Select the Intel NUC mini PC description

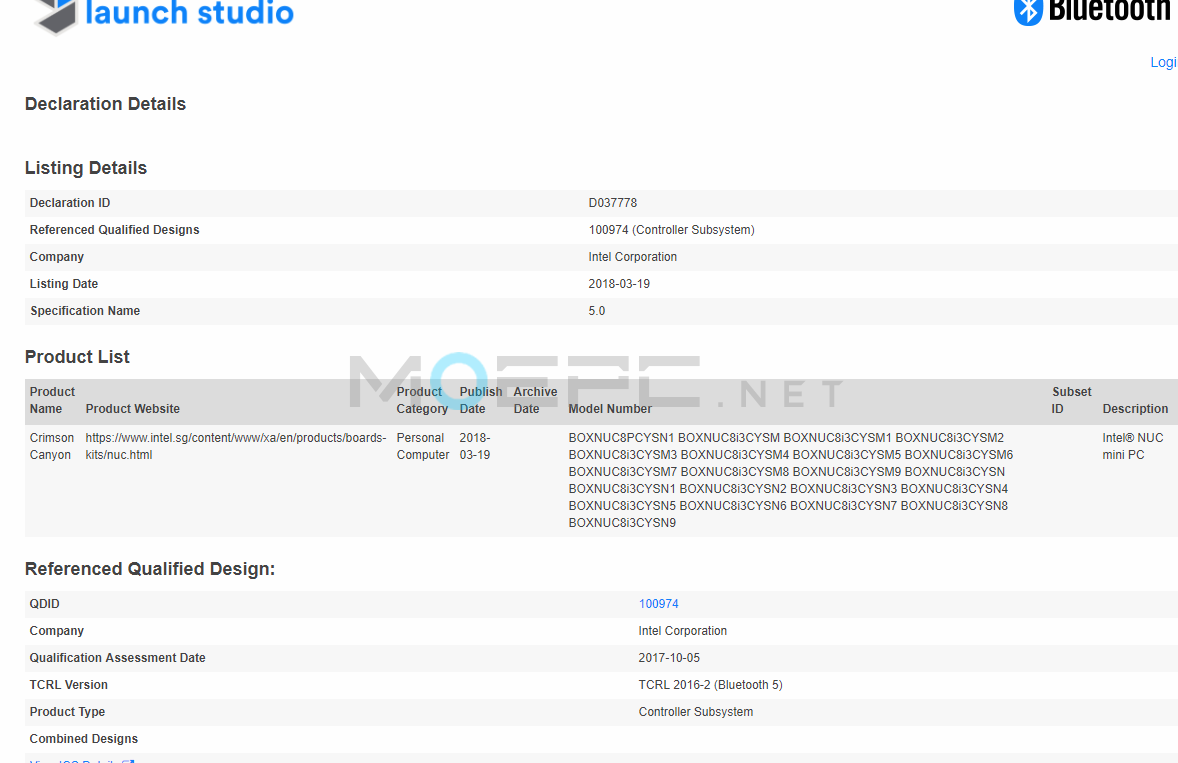(1133, 446)
